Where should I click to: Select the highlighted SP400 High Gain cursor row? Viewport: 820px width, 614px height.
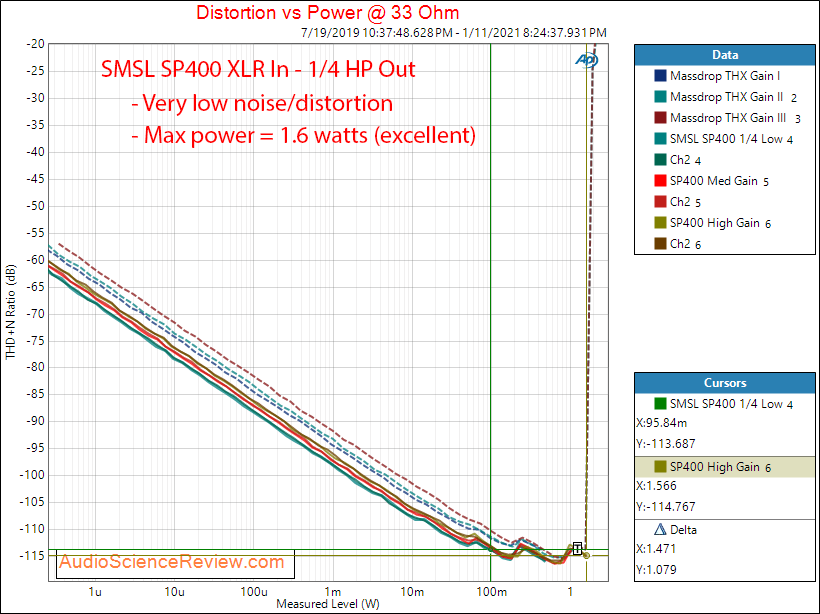click(x=725, y=467)
